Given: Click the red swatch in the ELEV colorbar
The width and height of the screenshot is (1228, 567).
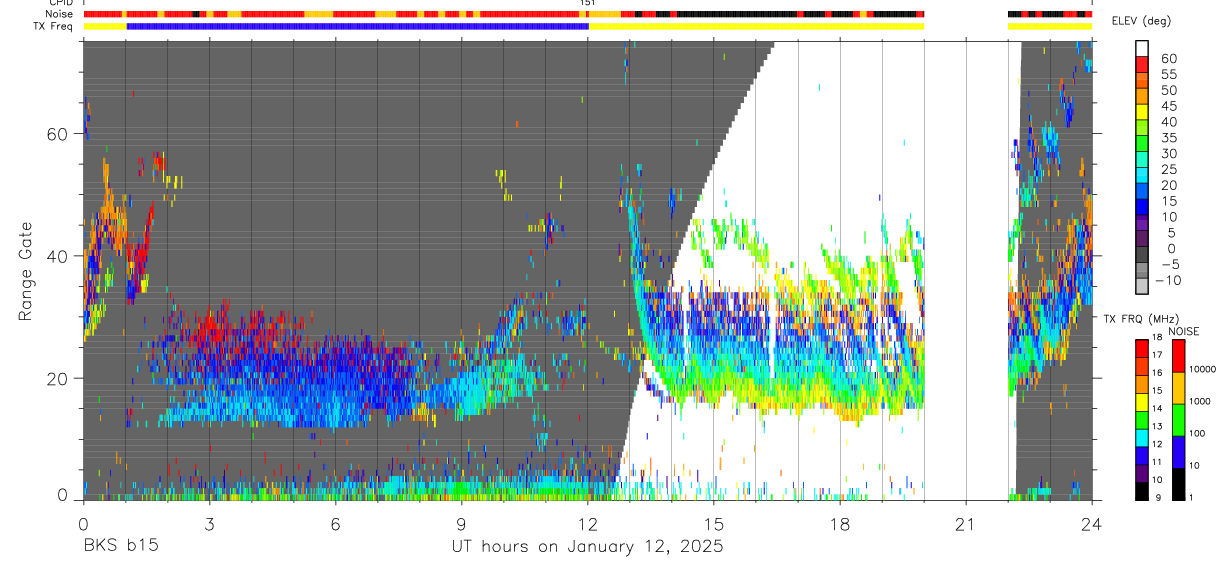Looking at the screenshot, I should 1142,64.
